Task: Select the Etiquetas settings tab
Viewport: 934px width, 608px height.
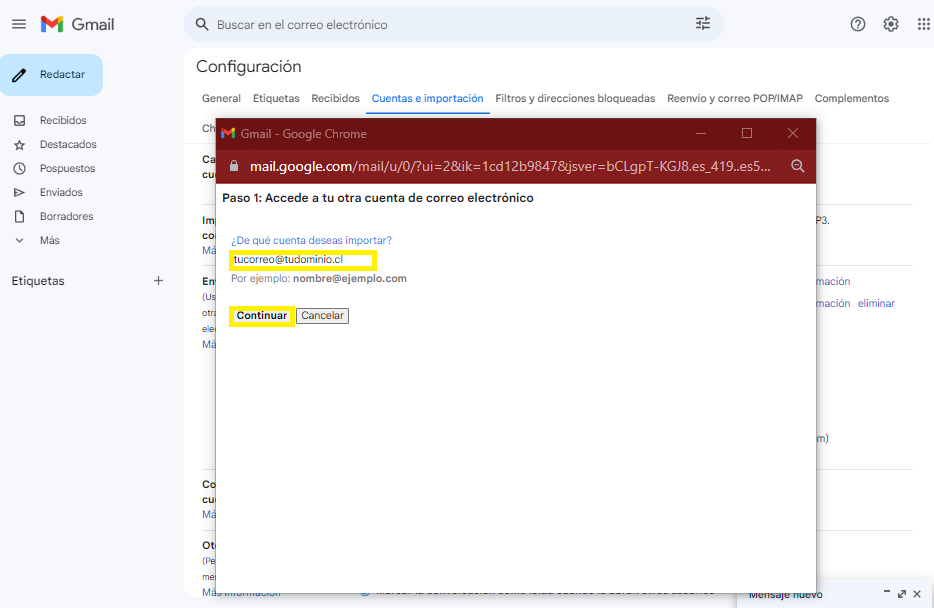Action: point(276,98)
